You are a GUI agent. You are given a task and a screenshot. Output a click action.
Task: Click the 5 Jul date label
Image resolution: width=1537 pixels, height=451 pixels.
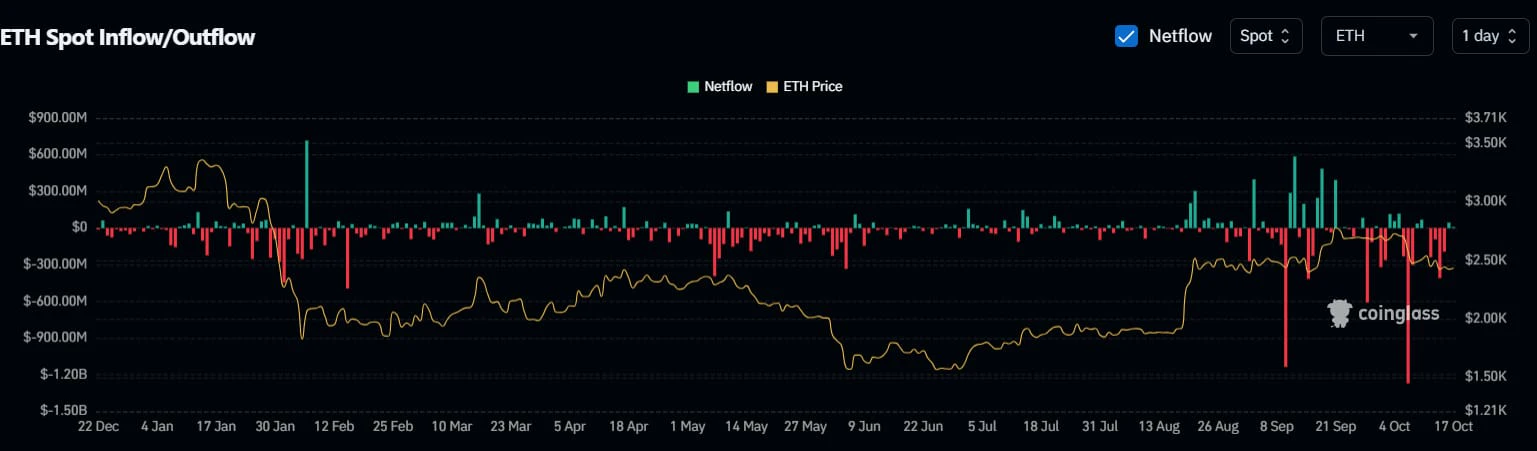(x=982, y=426)
